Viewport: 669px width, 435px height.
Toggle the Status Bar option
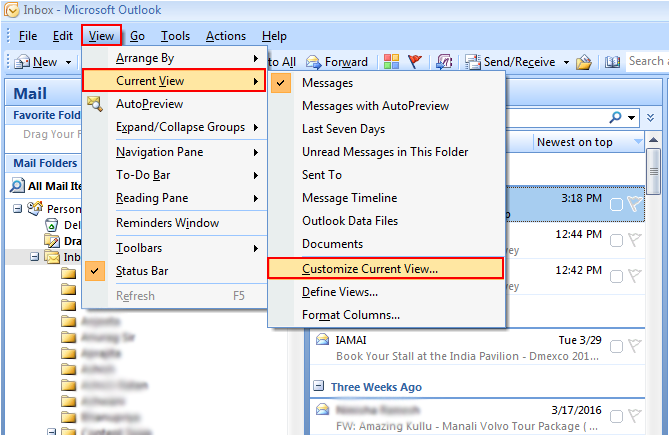(174, 271)
